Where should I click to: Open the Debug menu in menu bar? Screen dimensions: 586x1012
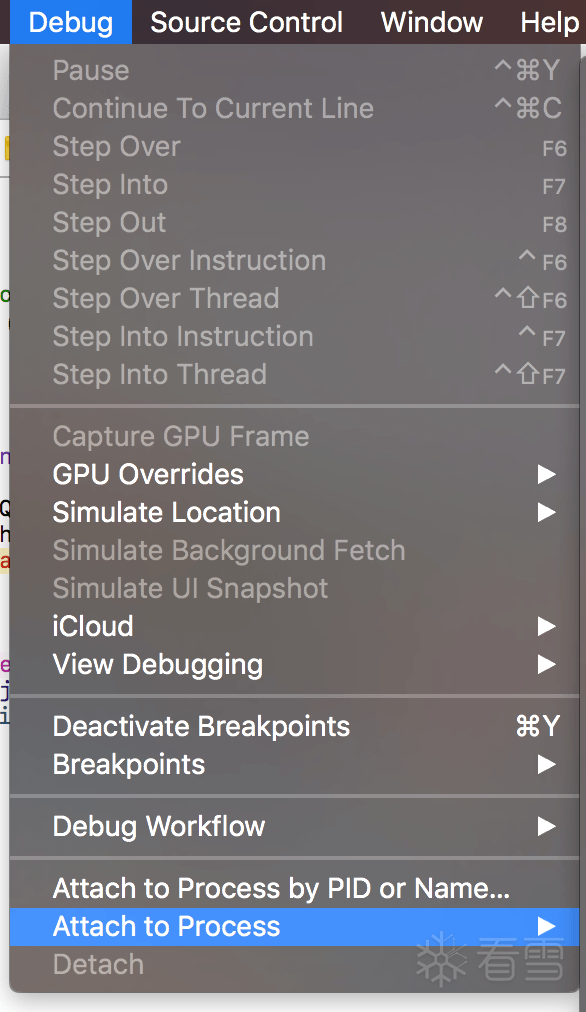pos(71,22)
